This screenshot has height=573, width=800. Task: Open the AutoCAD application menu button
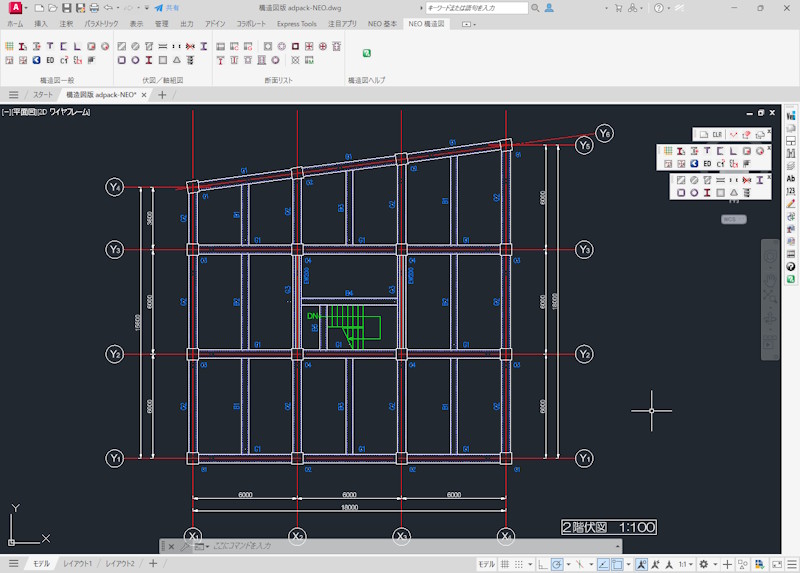click(15, 8)
